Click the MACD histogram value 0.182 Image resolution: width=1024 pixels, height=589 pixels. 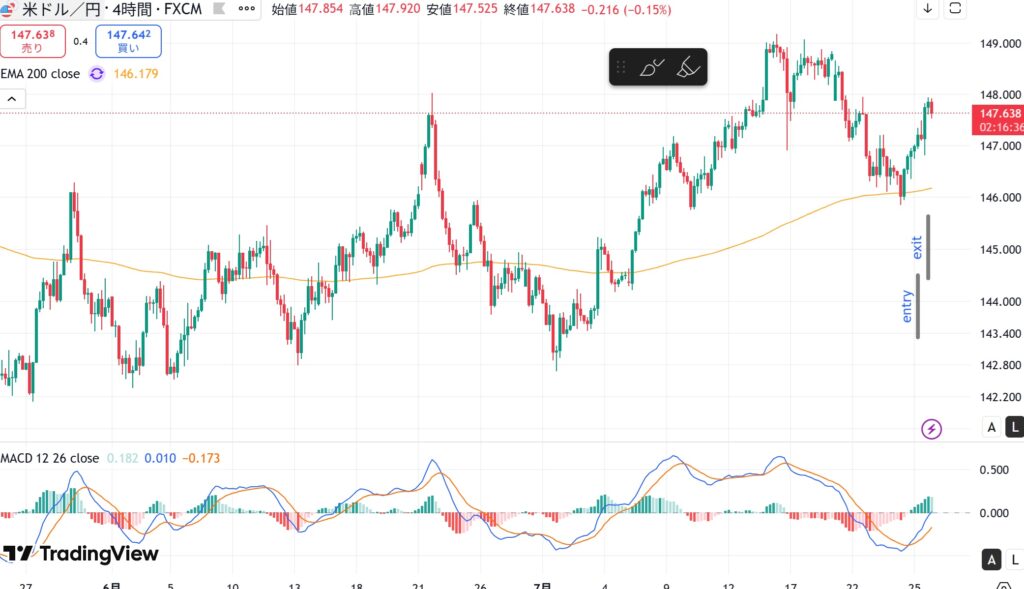(122, 458)
